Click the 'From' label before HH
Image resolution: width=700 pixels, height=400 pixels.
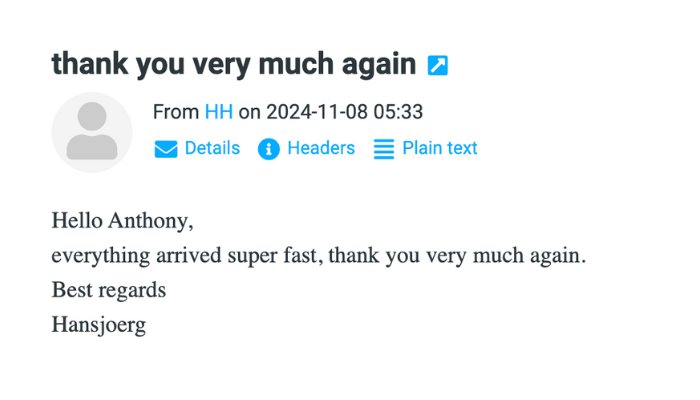(x=176, y=112)
